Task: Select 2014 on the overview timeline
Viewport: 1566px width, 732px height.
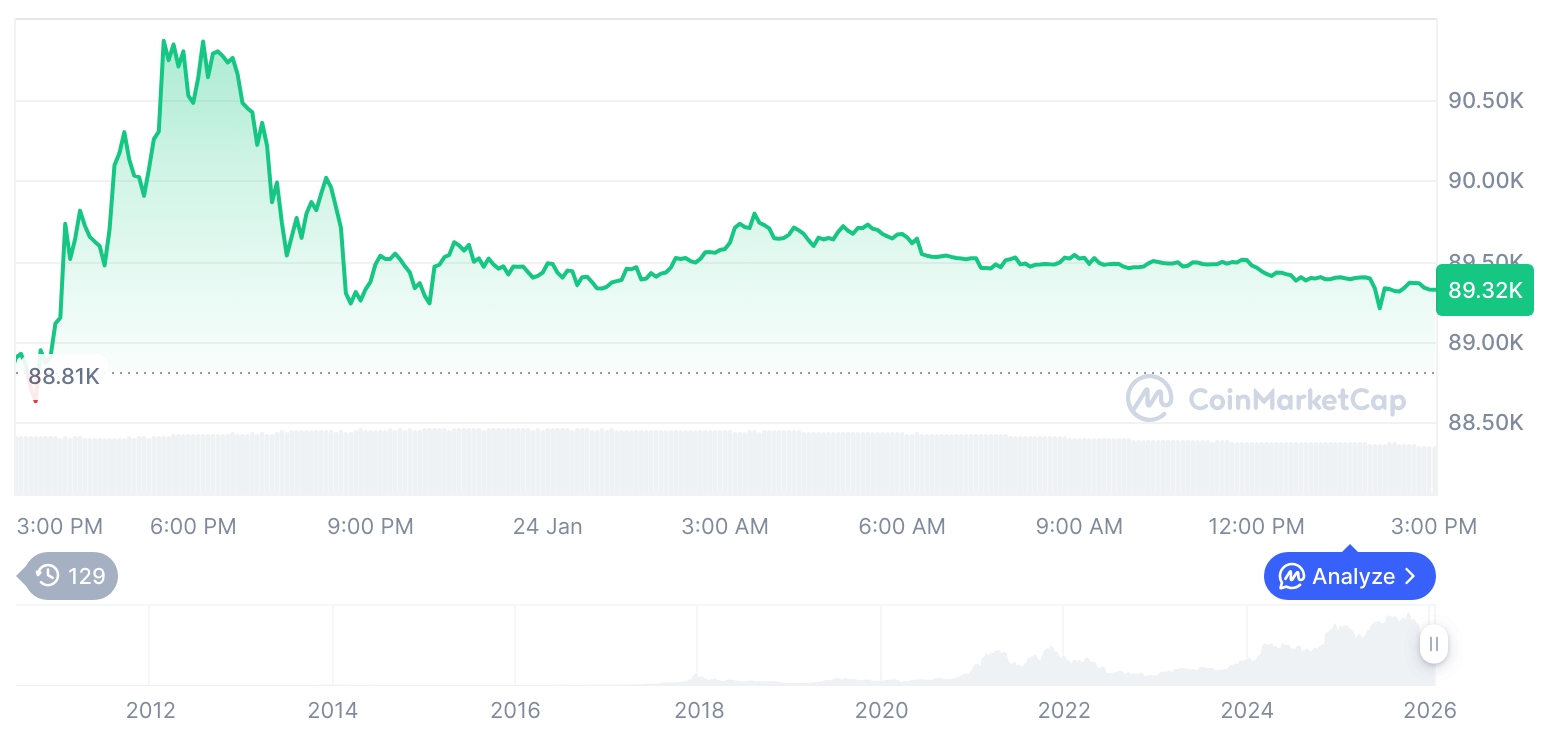Action: pyautogui.click(x=333, y=711)
